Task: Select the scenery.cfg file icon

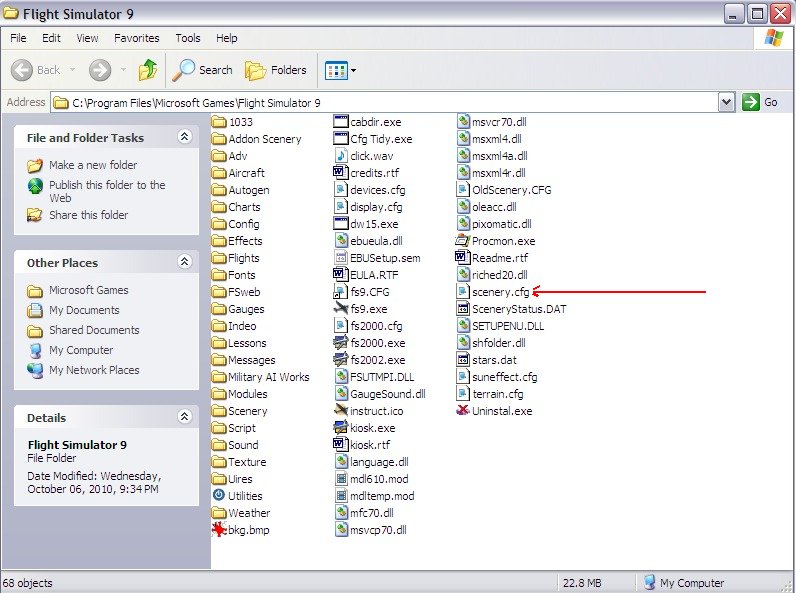Action: [463, 292]
